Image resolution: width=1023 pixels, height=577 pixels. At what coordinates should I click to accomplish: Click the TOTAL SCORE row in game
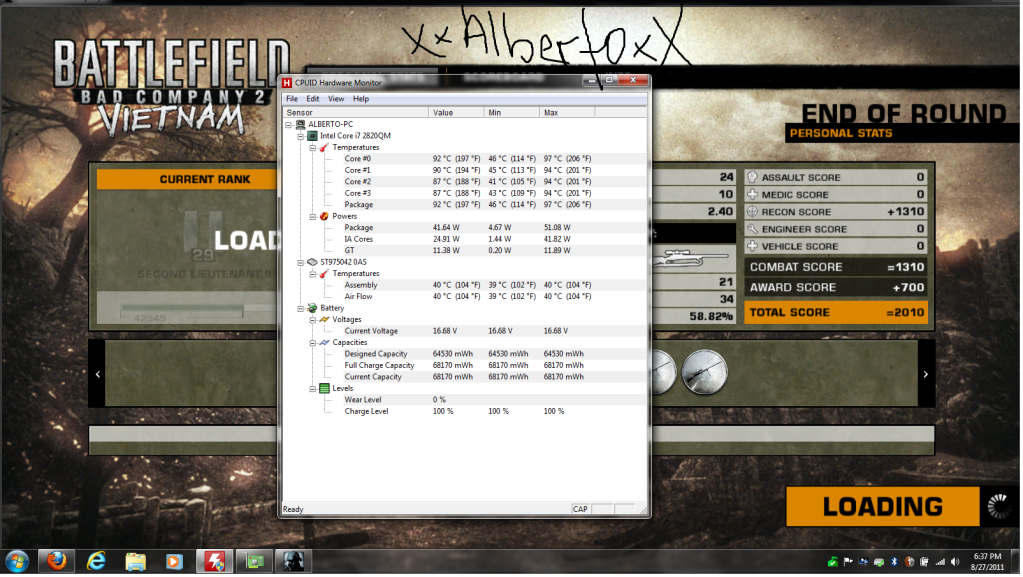[836, 313]
